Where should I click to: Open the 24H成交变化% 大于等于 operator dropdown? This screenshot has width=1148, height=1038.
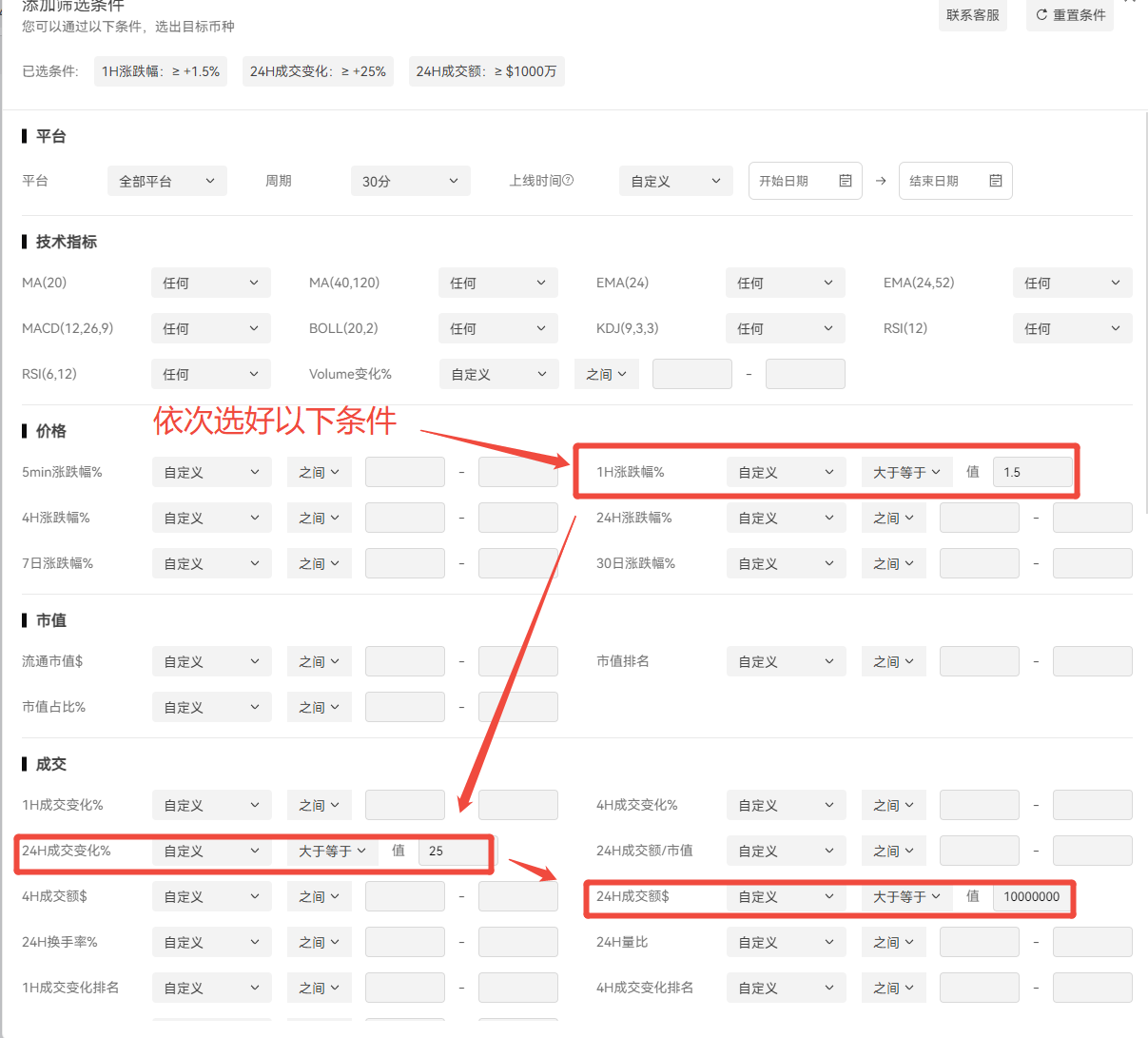pos(333,851)
